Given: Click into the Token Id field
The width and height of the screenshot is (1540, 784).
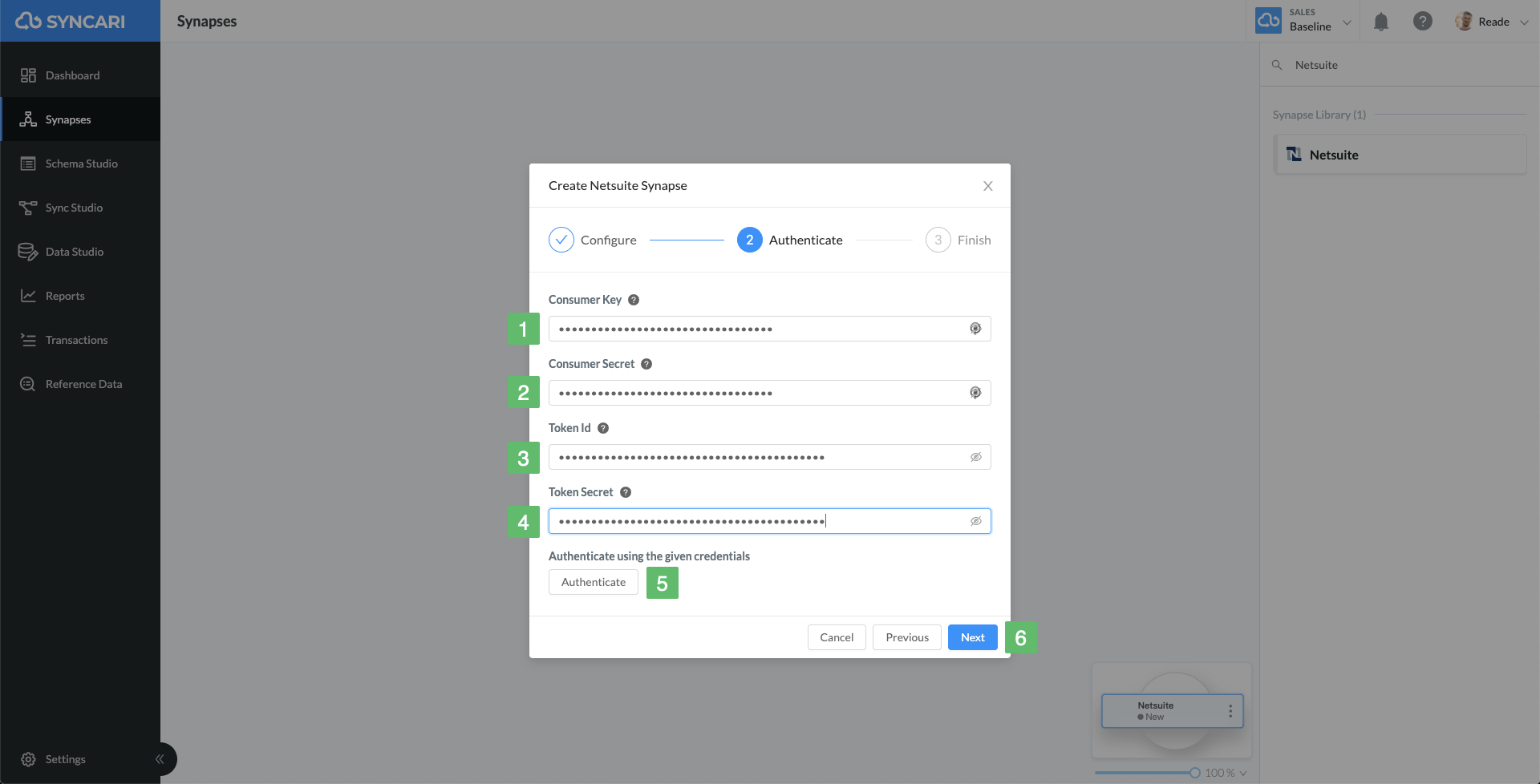Looking at the screenshot, I should (x=770, y=457).
